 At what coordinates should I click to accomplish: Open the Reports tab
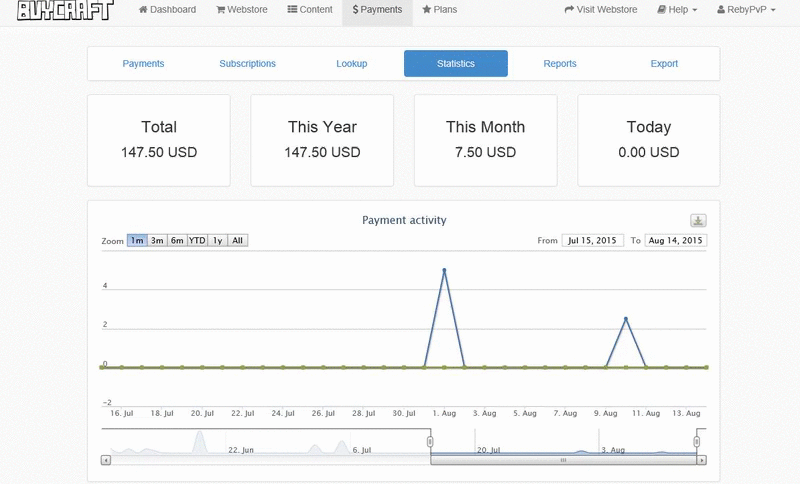click(x=560, y=64)
